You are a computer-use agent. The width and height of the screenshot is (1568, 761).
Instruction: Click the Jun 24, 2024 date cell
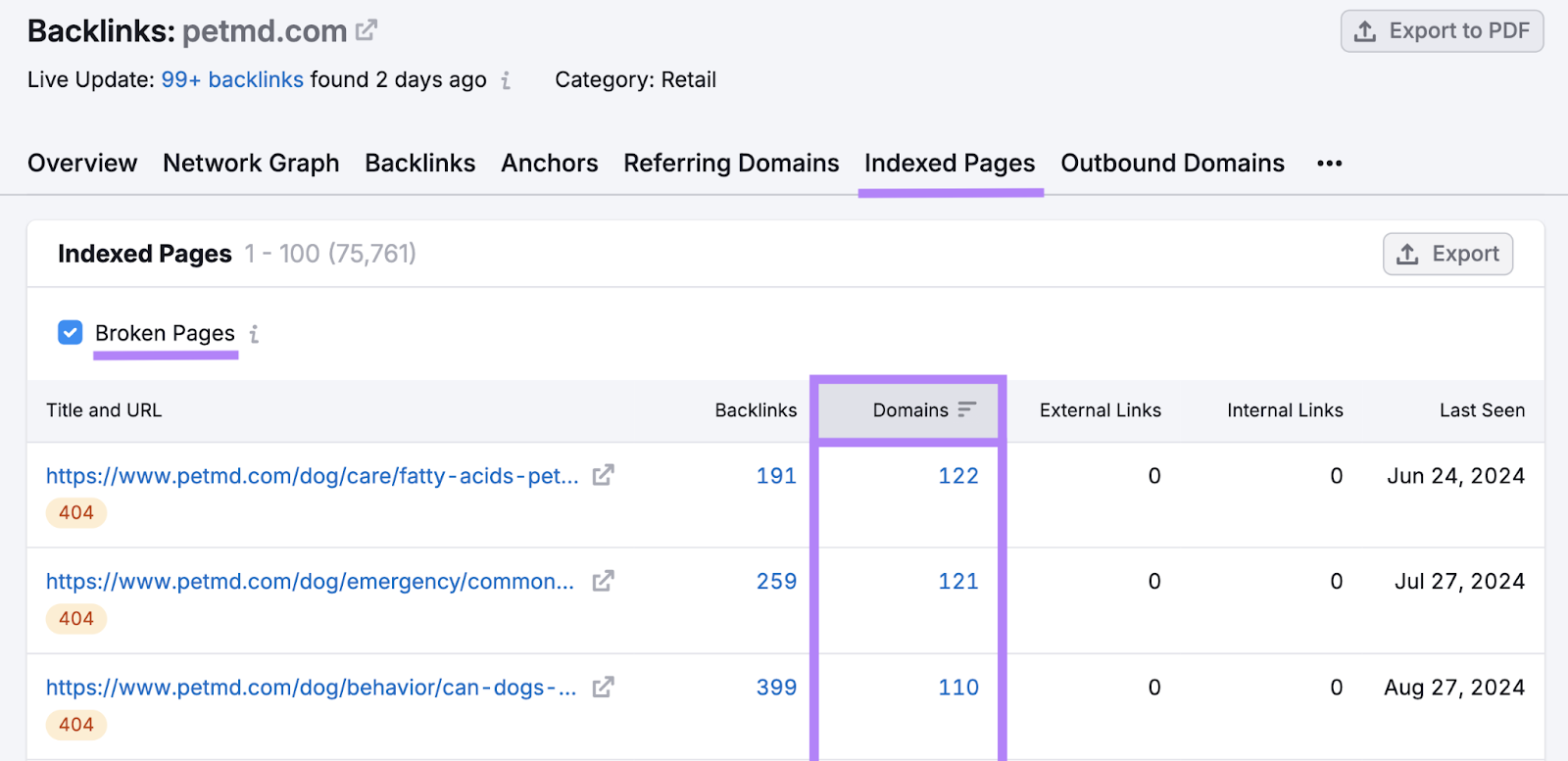1455,476
